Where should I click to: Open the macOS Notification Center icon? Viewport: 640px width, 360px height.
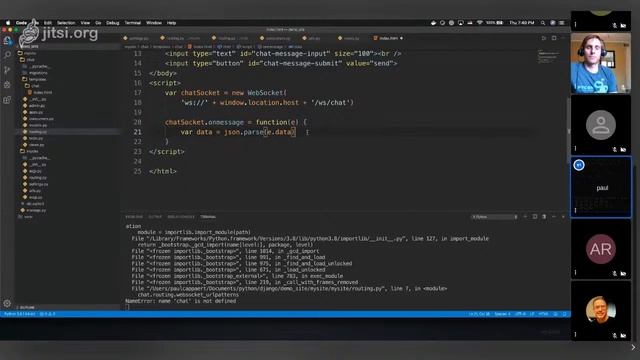(x=562, y=23)
